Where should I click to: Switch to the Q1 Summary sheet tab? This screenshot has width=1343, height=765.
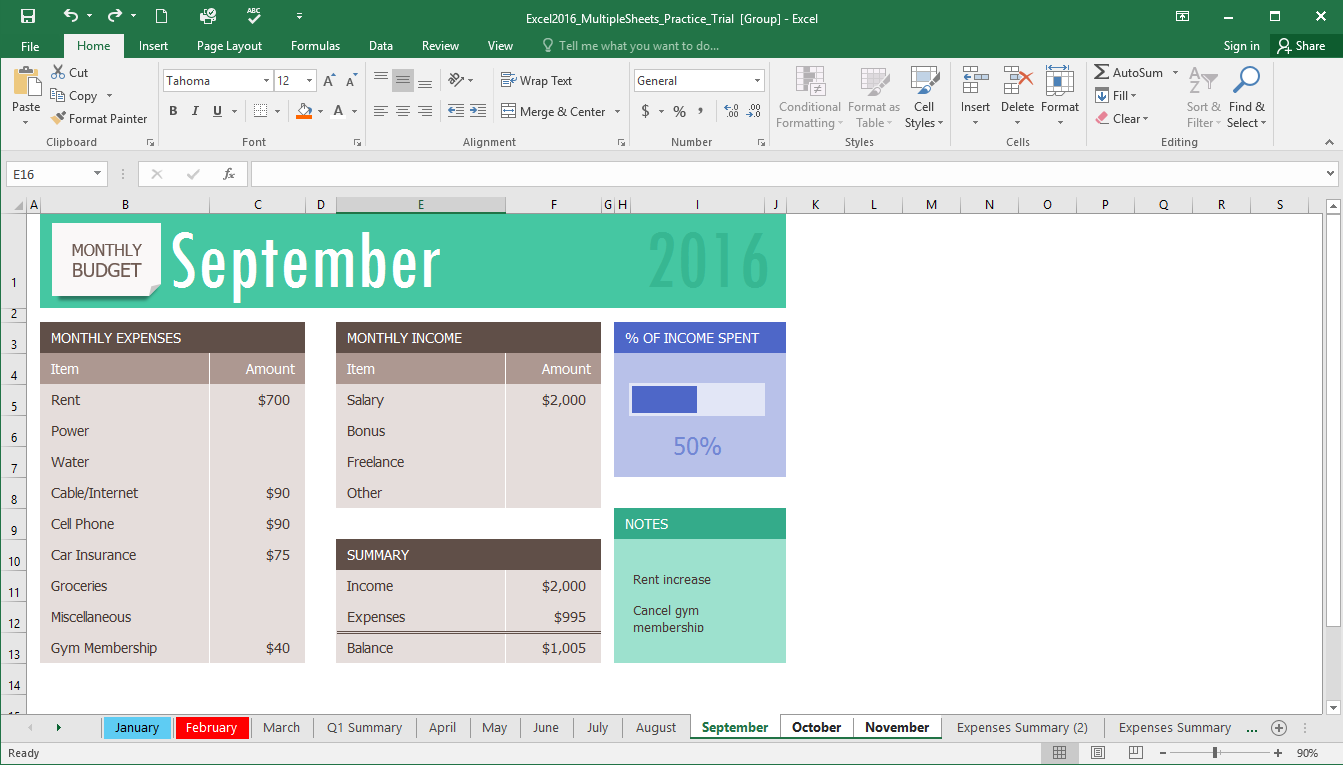click(364, 727)
